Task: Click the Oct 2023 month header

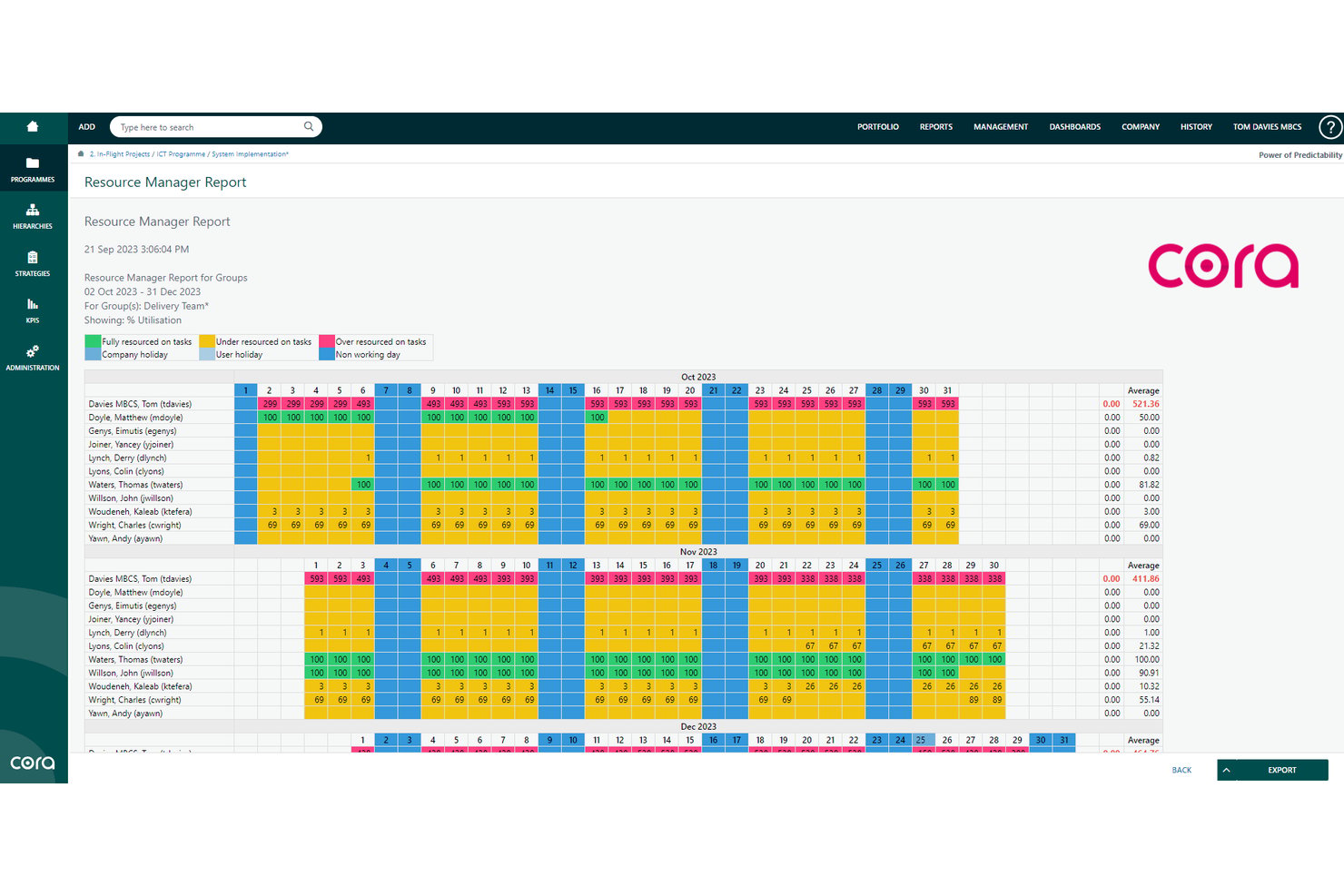Action: tap(698, 377)
